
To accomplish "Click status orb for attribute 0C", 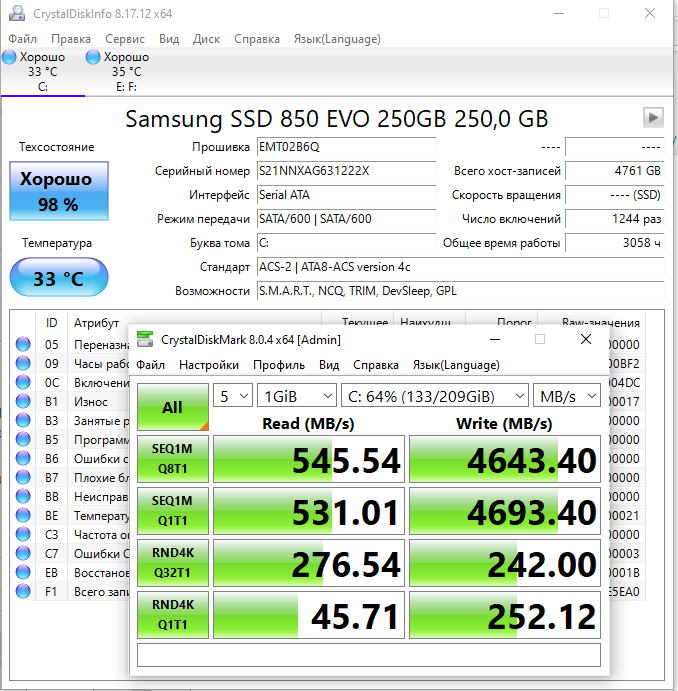I will (x=23, y=382).
